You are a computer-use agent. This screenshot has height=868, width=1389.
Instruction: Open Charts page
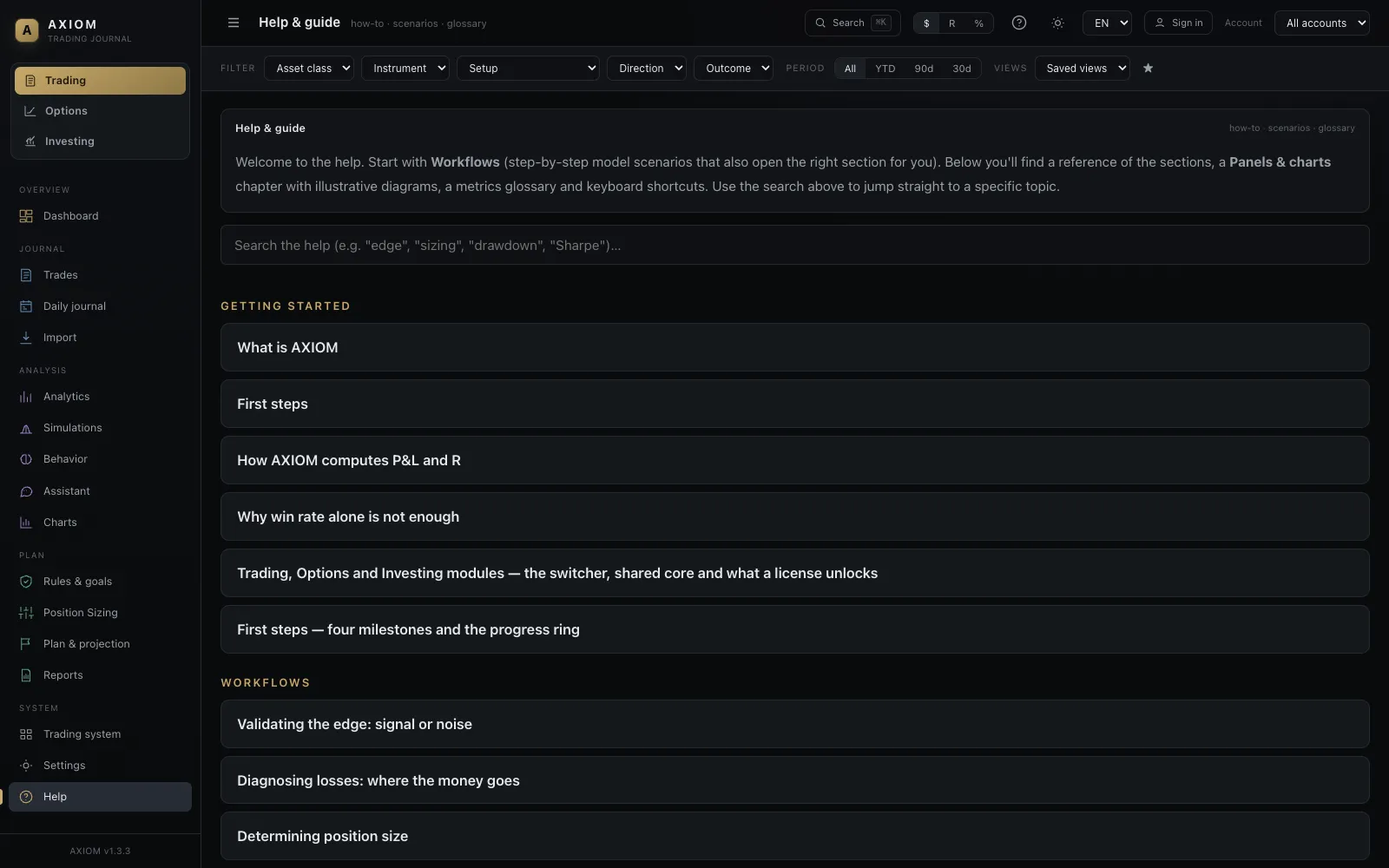[x=100, y=523]
